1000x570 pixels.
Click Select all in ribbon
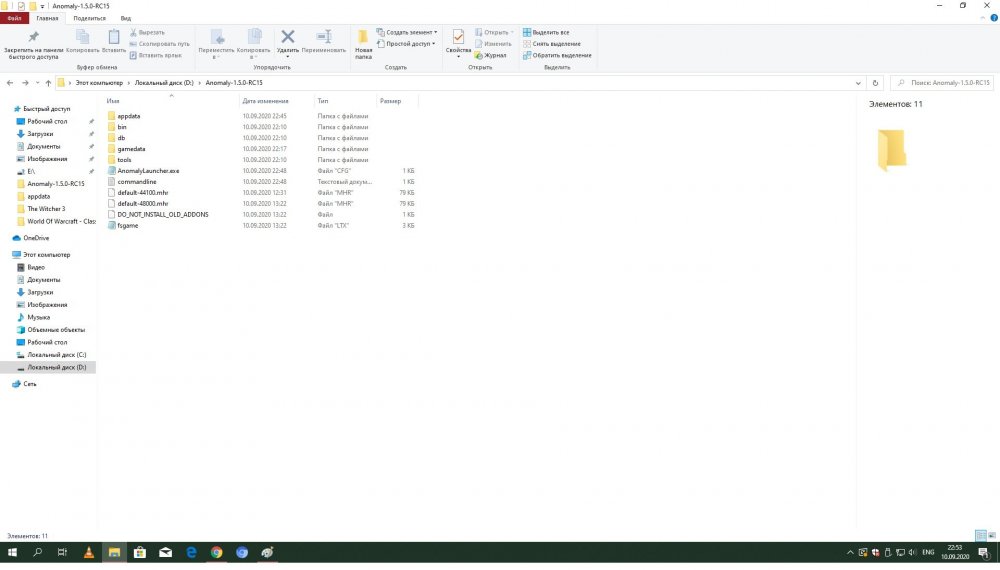(550, 32)
